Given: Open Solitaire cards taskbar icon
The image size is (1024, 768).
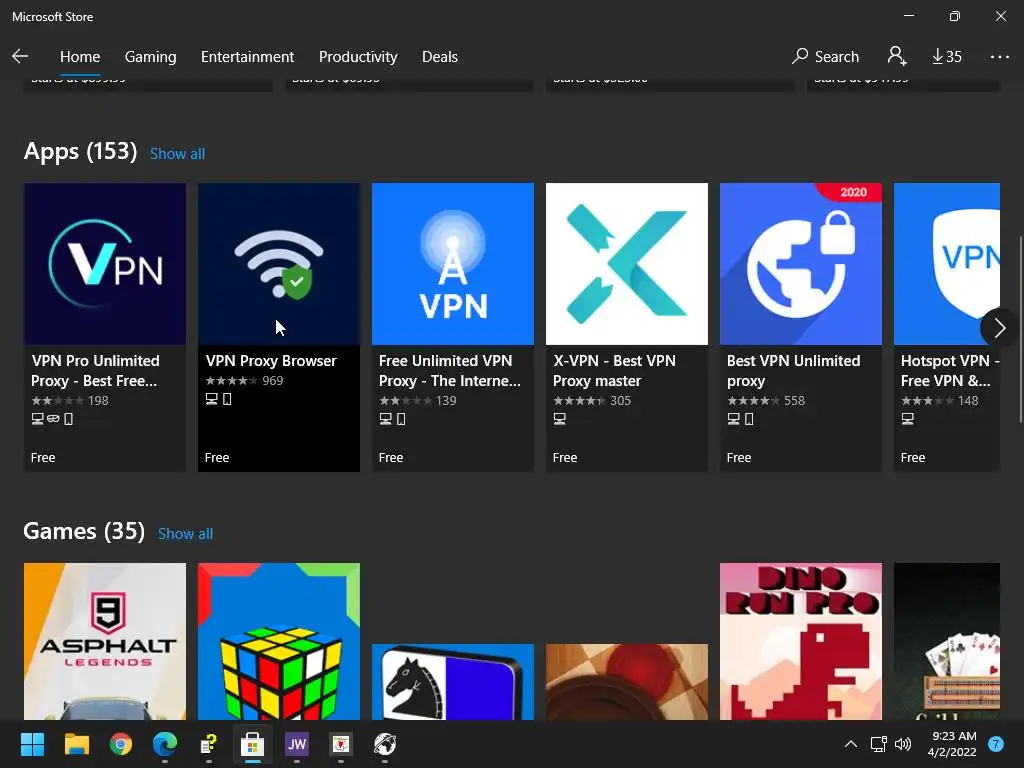Looking at the screenshot, I should click(340, 744).
